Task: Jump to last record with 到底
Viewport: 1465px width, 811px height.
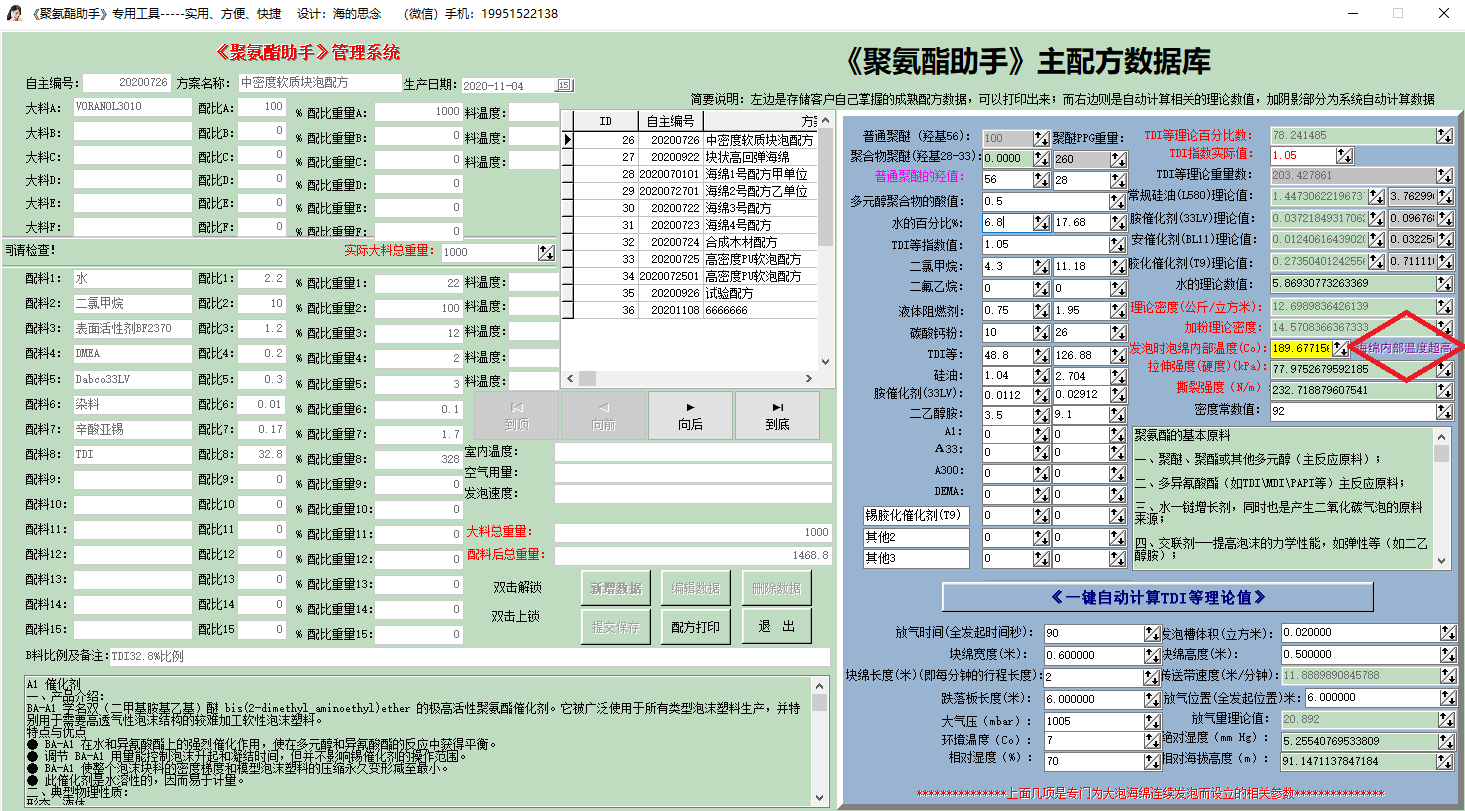Action: click(x=778, y=416)
